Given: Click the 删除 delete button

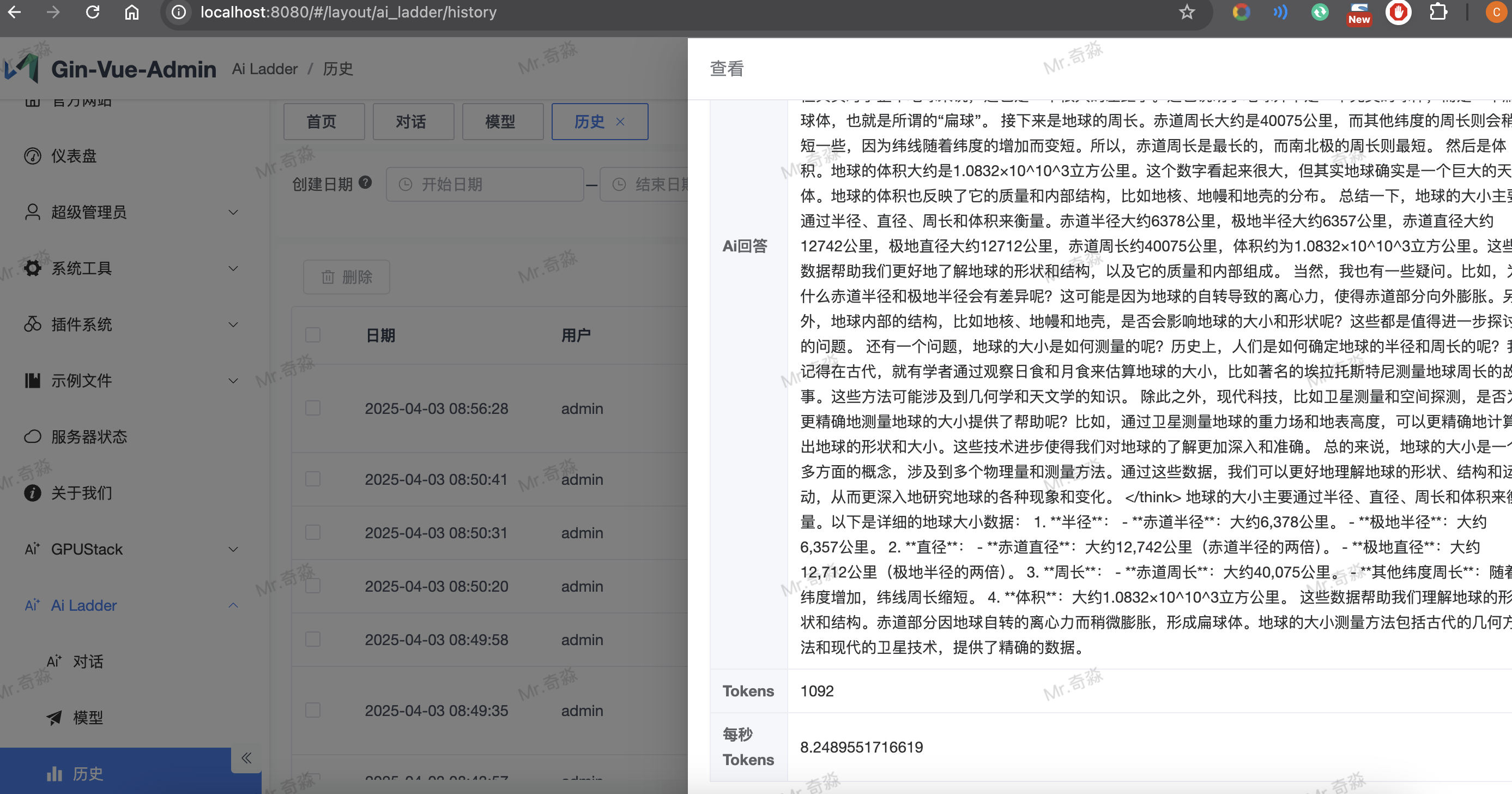Looking at the screenshot, I should pos(346,276).
